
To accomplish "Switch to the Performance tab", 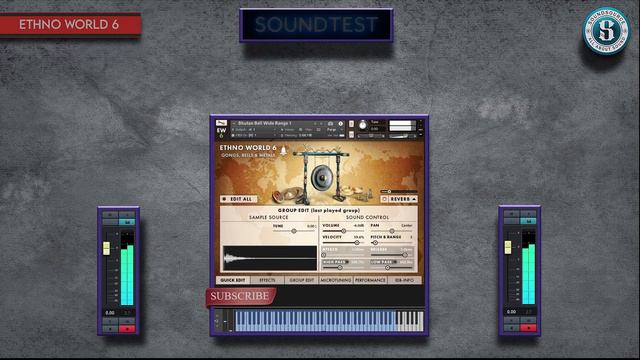I will (x=370, y=280).
